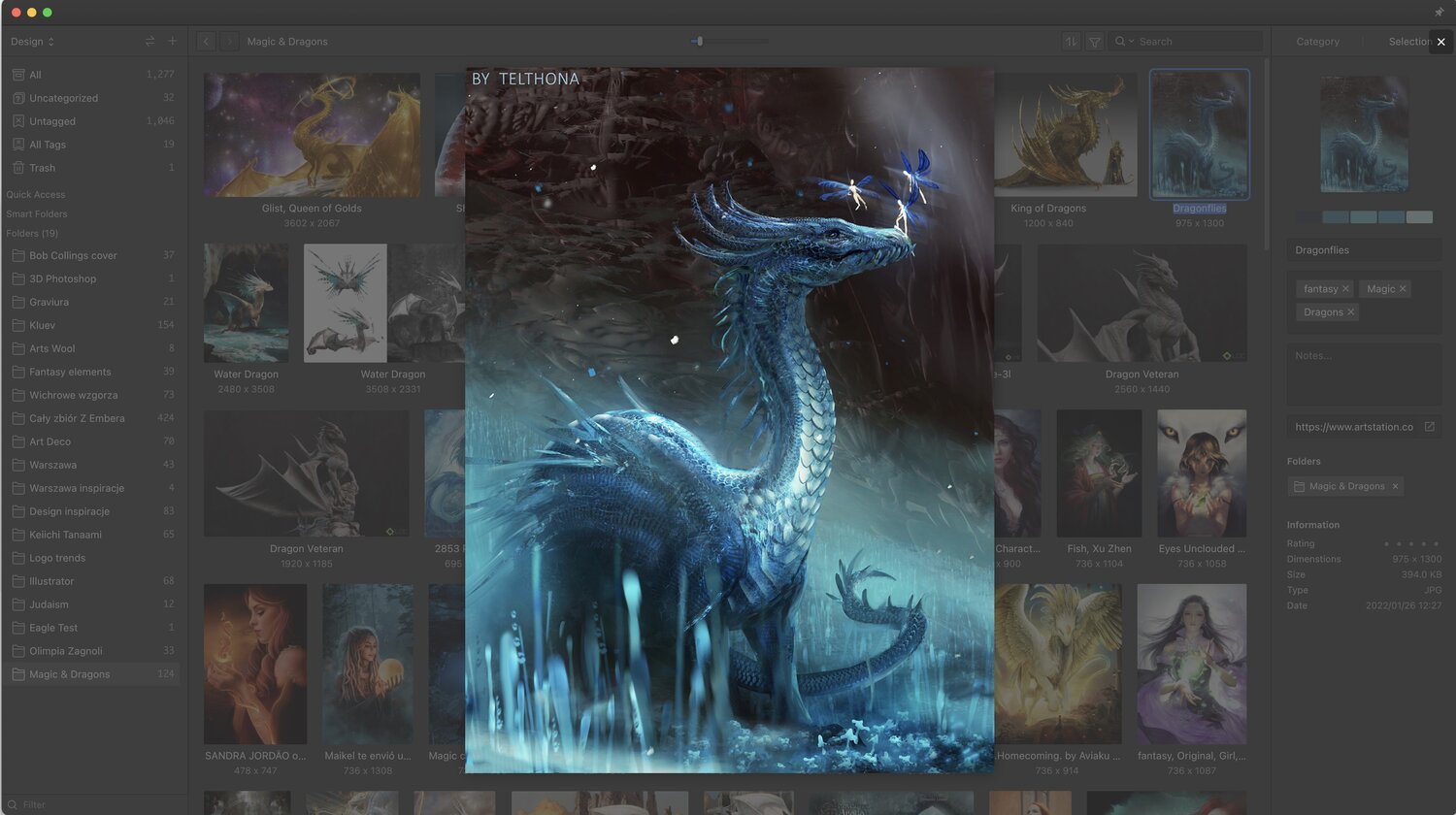Screen dimensions: 1456x815
Task: Remove Magic & Dragons from the inspector Folders section
Action: (1396, 486)
